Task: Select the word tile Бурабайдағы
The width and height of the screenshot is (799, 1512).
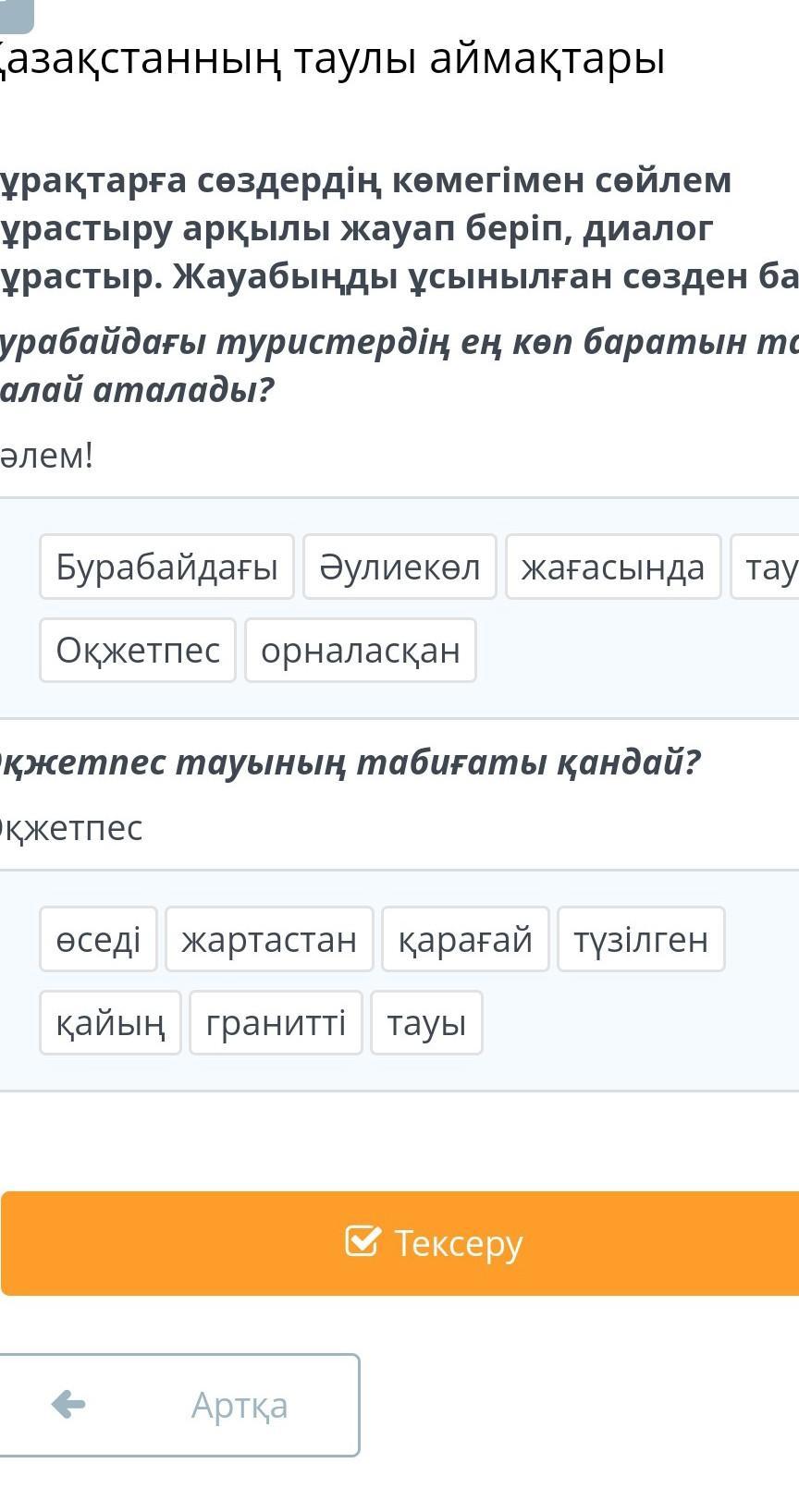Action: pos(166,567)
